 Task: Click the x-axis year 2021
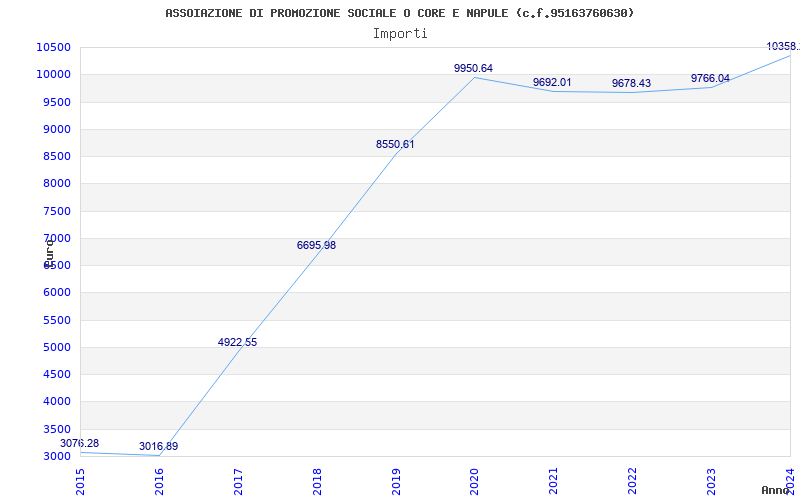[x=554, y=482]
